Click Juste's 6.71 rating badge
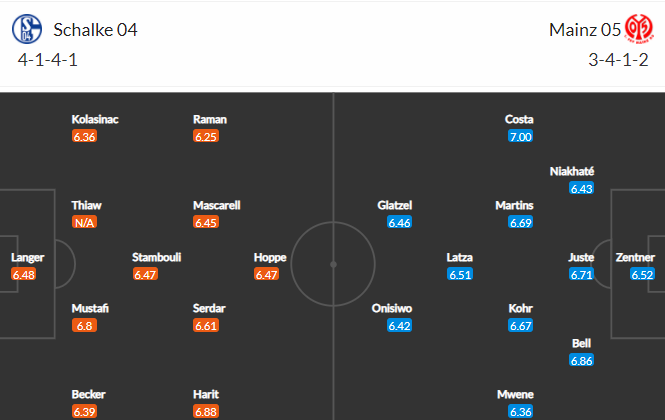Screen dimensions: 665x420 click(x=581, y=274)
